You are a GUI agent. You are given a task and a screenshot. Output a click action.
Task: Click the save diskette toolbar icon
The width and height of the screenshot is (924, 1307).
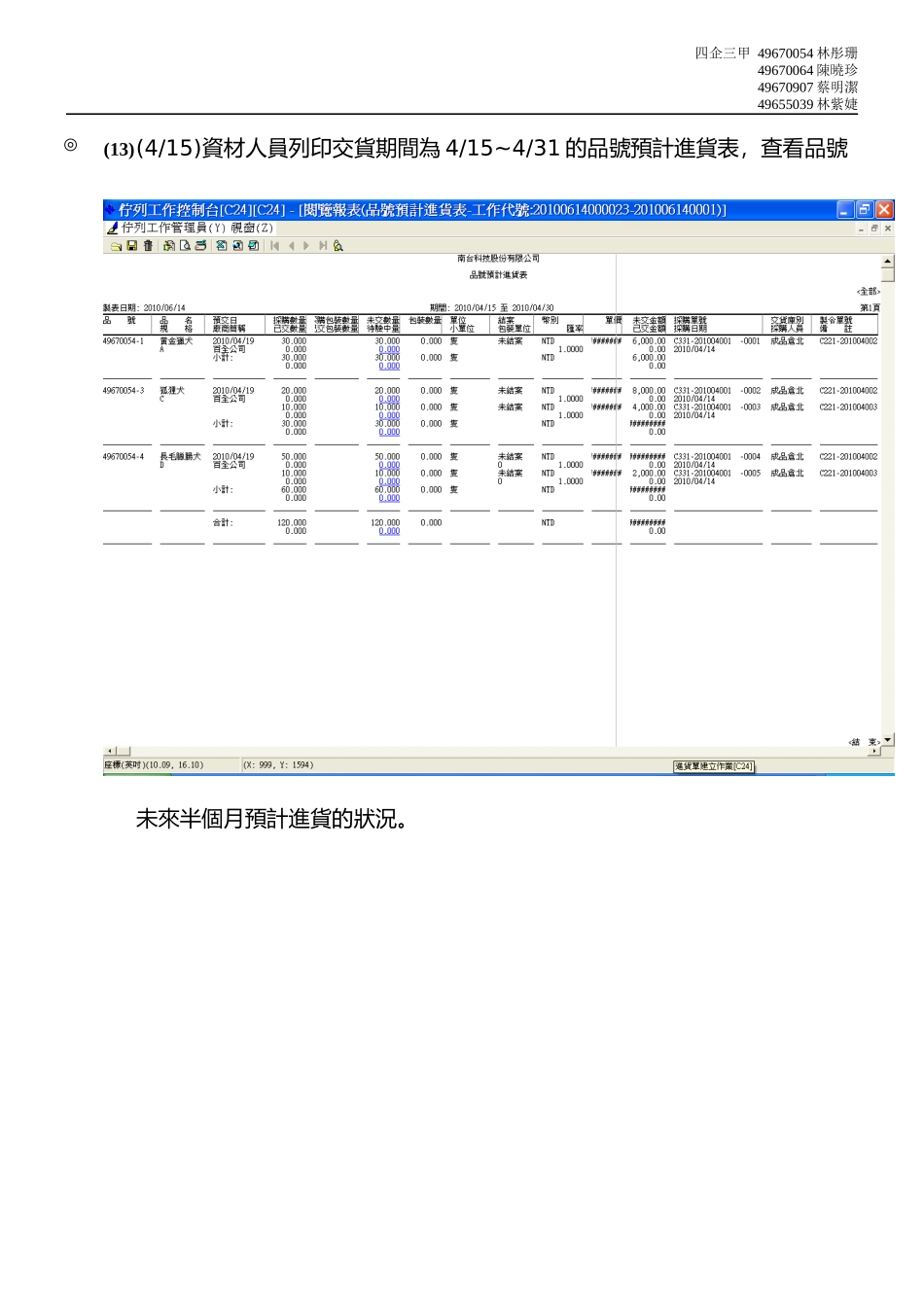[132, 246]
